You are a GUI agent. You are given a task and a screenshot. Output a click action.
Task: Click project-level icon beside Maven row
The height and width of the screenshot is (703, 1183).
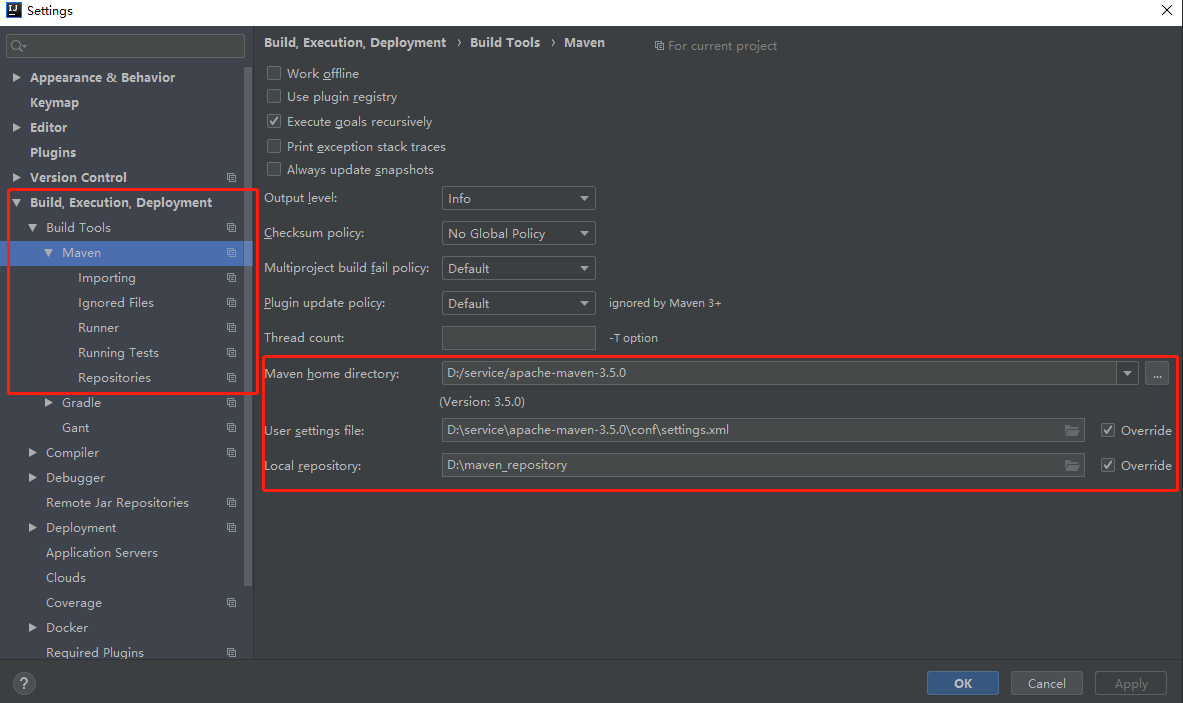pos(232,253)
